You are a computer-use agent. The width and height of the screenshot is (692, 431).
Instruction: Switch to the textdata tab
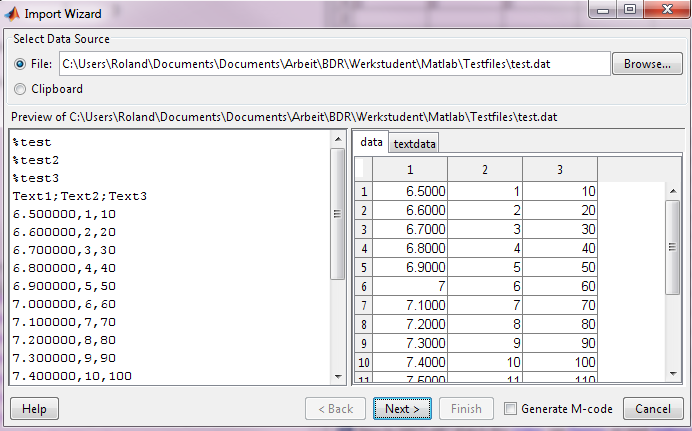pos(414,143)
